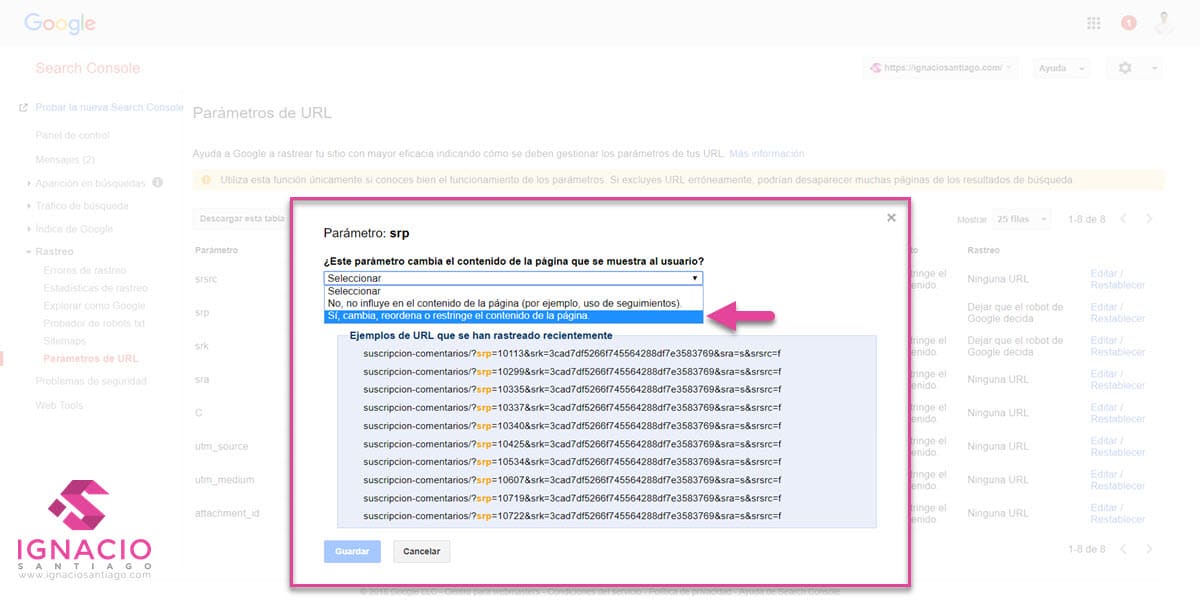Open Mensajes (2) in sidebar
This screenshot has width=1200, height=600.
[65, 159]
